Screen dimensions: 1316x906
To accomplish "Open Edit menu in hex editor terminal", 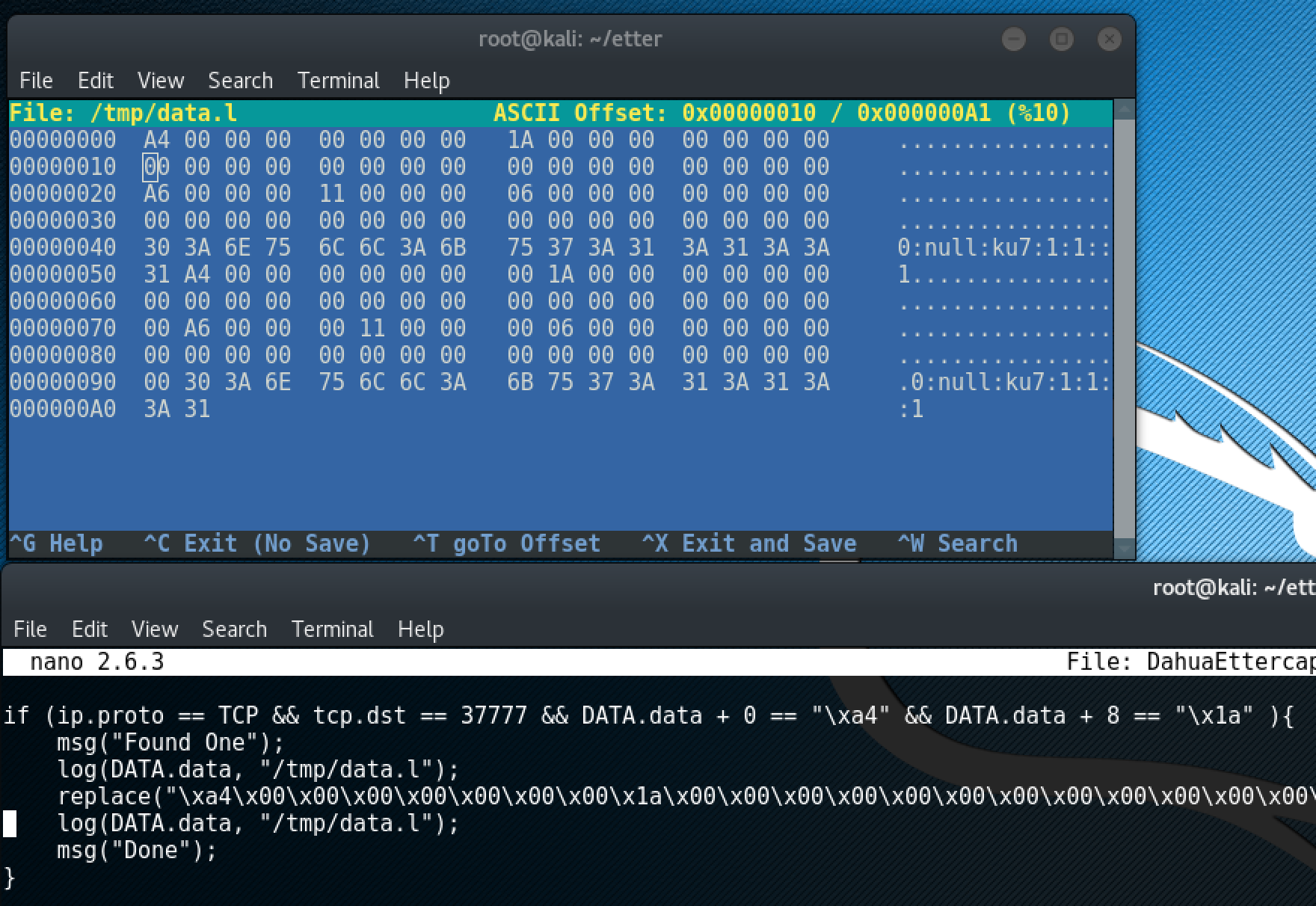I will coord(95,80).
